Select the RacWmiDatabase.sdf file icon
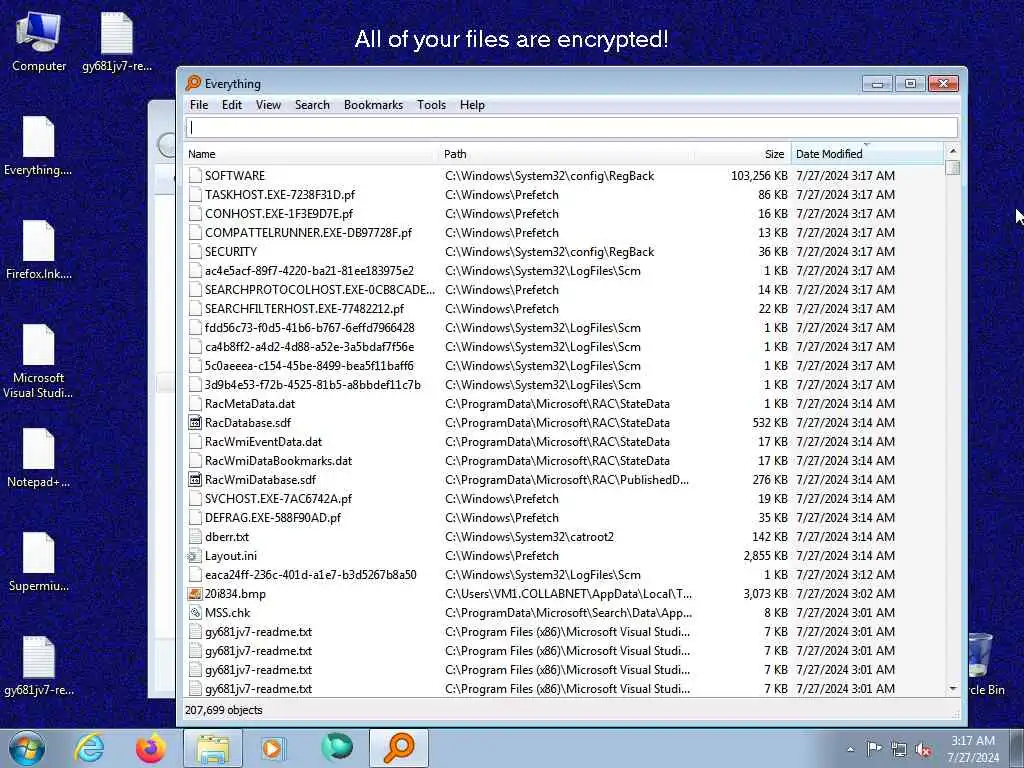The width and height of the screenshot is (1024, 768). tap(195, 480)
